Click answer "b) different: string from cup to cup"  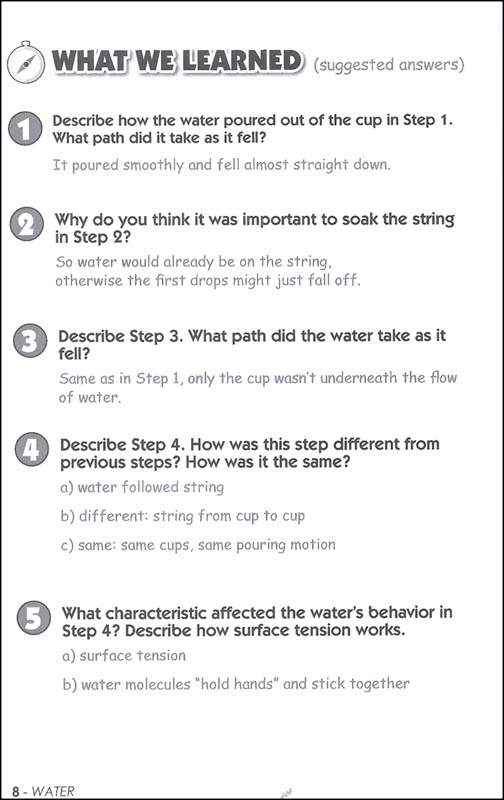click(x=183, y=516)
